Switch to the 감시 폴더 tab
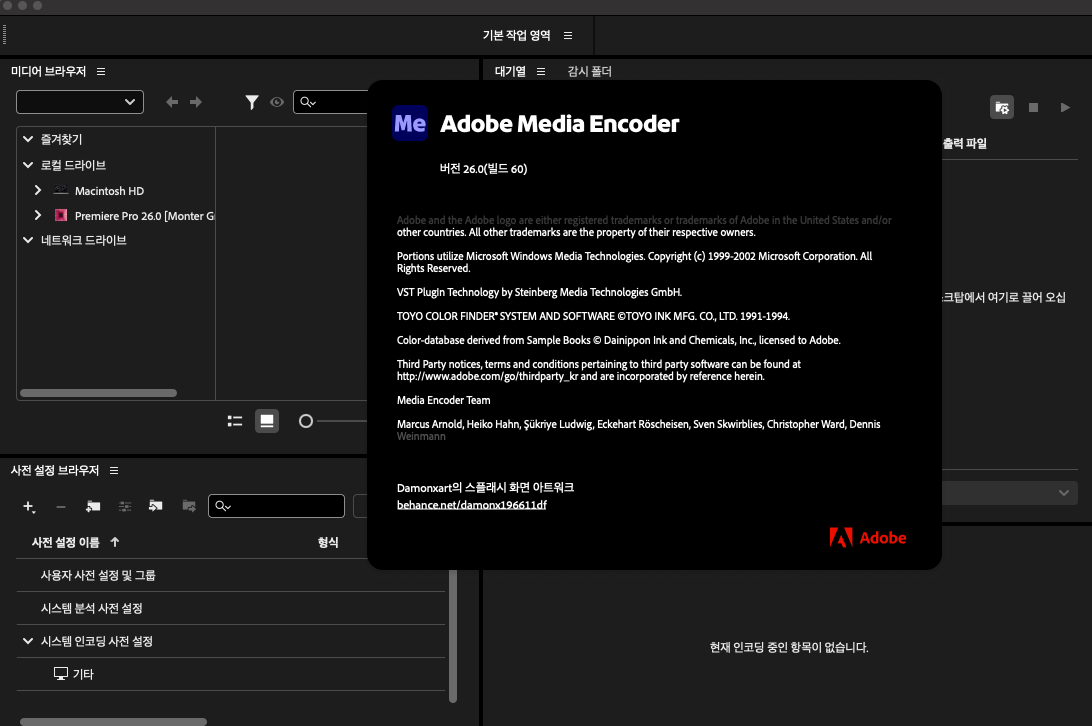This screenshot has width=1092, height=726. [589, 72]
